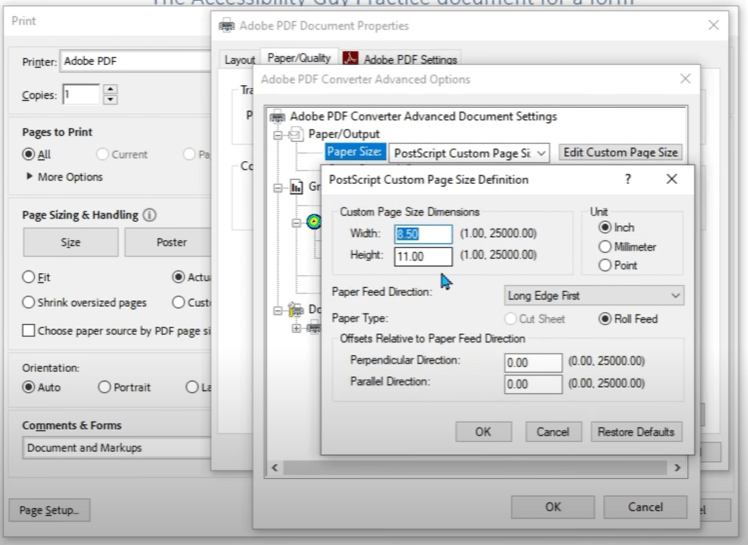748x545 pixels.
Task: Select the Paper Size tree label
Action: (x=354, y=152)
